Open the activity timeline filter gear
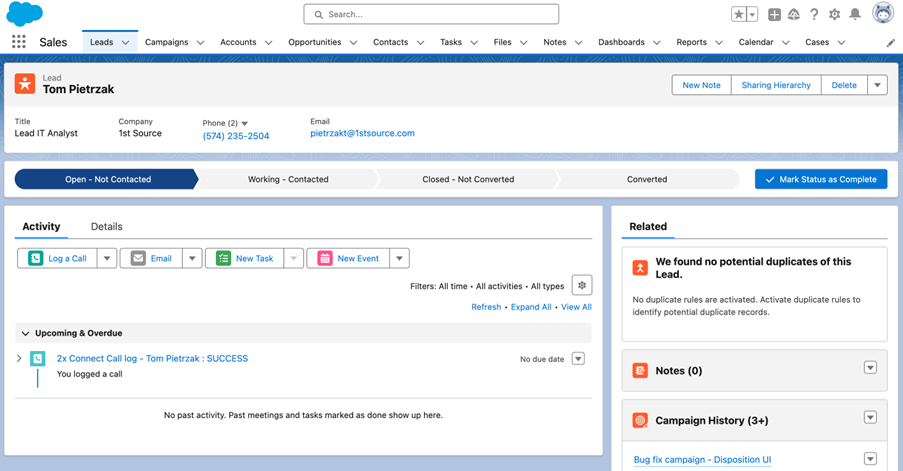This screenshot has width=903, height=471. (582, 286)
